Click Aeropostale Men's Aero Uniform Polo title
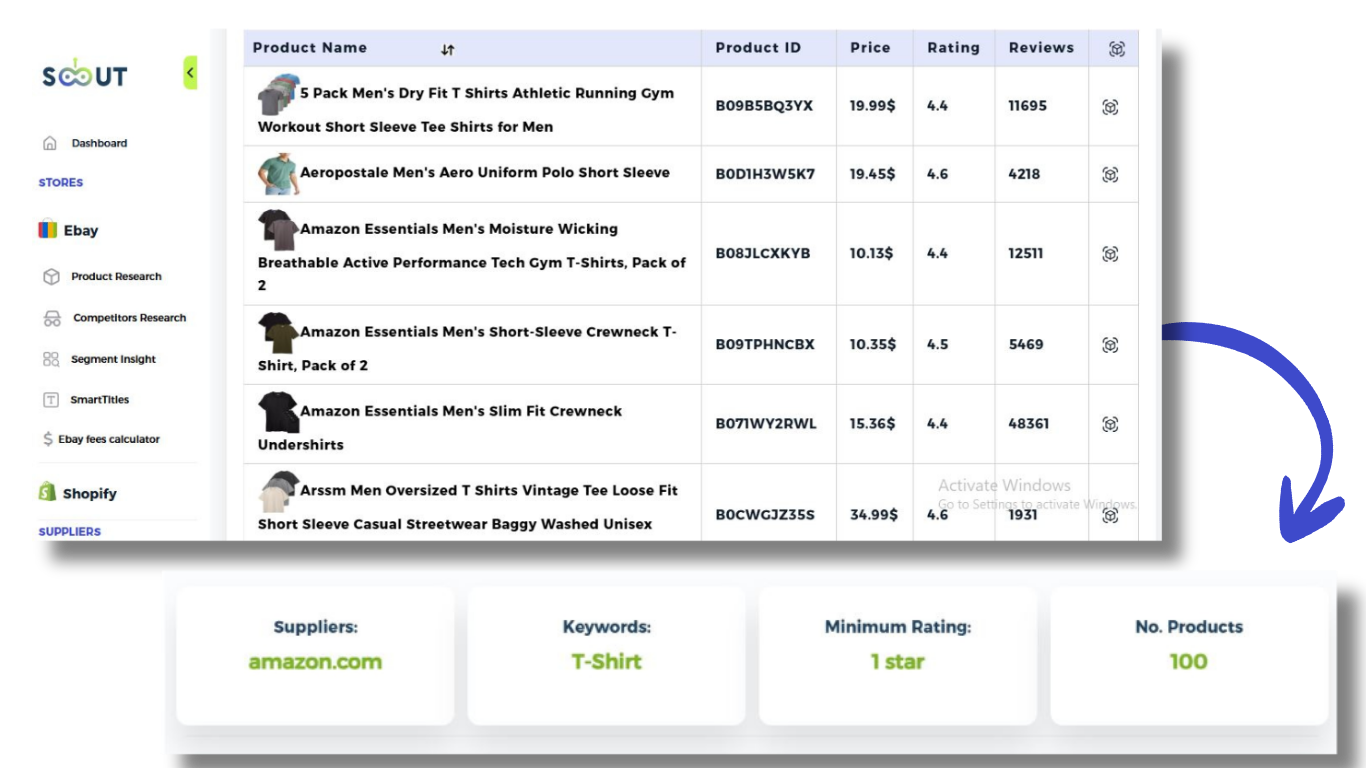This screenshot has width=1366, height=768. pyautogui.click(x=485, y=172)
